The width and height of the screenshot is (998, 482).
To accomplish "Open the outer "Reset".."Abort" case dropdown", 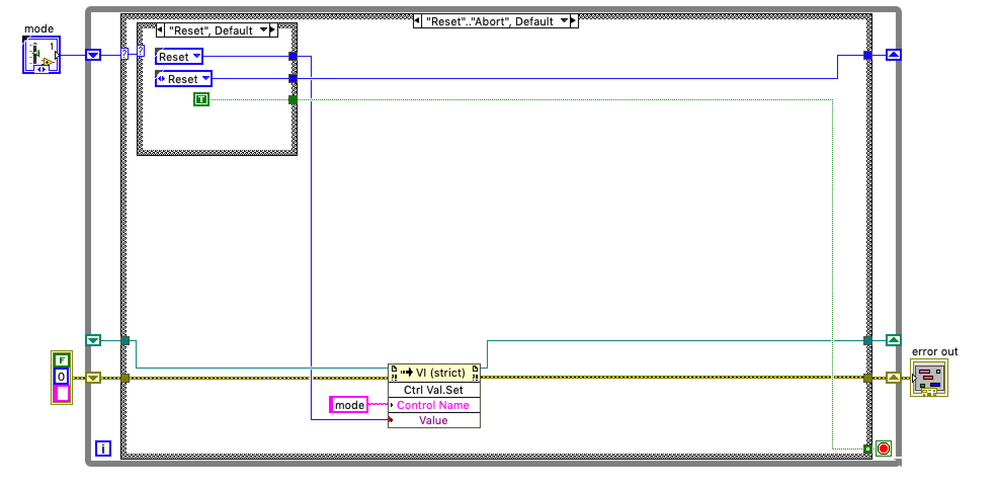I will click(x=563, y=21).
